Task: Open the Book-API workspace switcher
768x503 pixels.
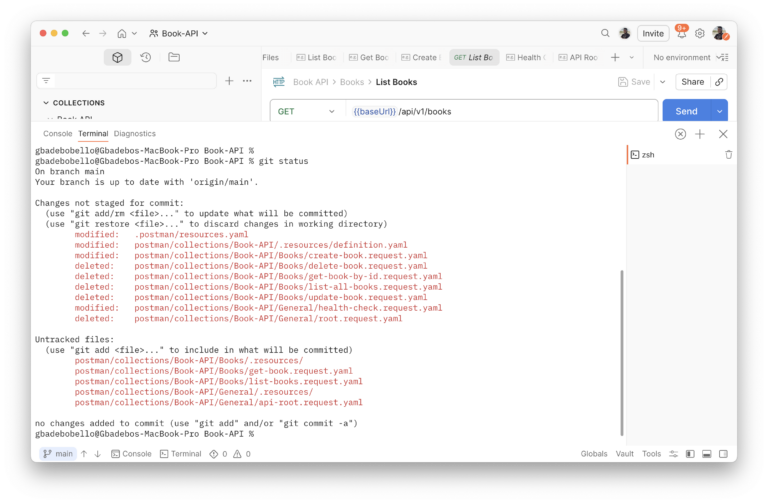Action: (x=178, y=33)
